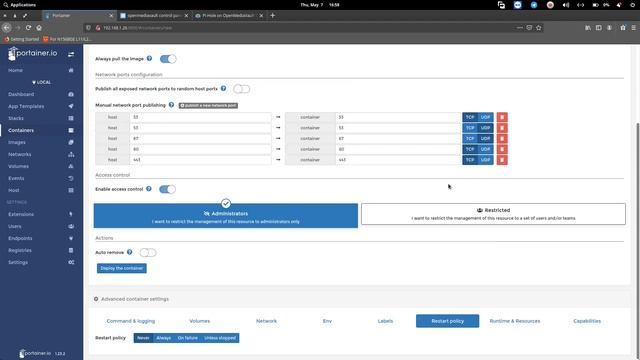Open the Command & logging tab
Viewport: 640px width, 360px height.
pyautogui.click(x=131, y=321)
